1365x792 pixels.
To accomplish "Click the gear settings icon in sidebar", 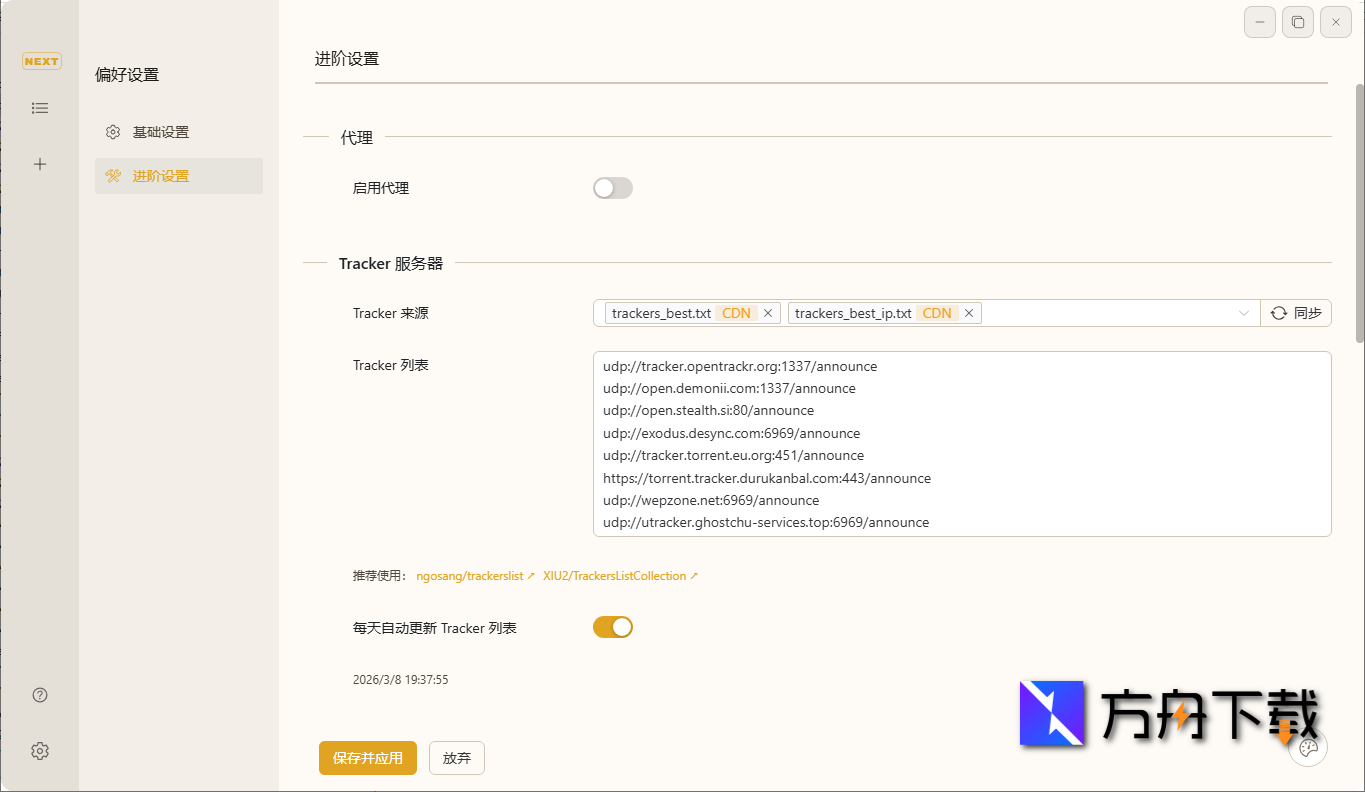I will 40,751.
